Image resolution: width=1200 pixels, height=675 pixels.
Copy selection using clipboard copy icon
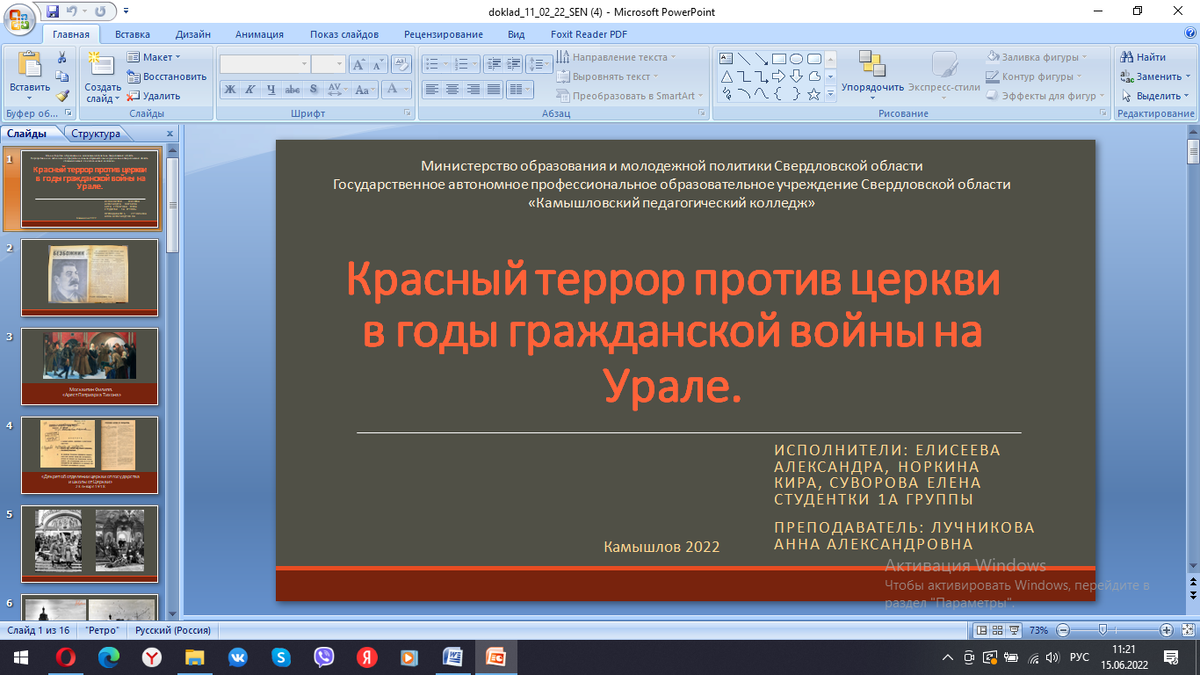[x=62, y=77]
